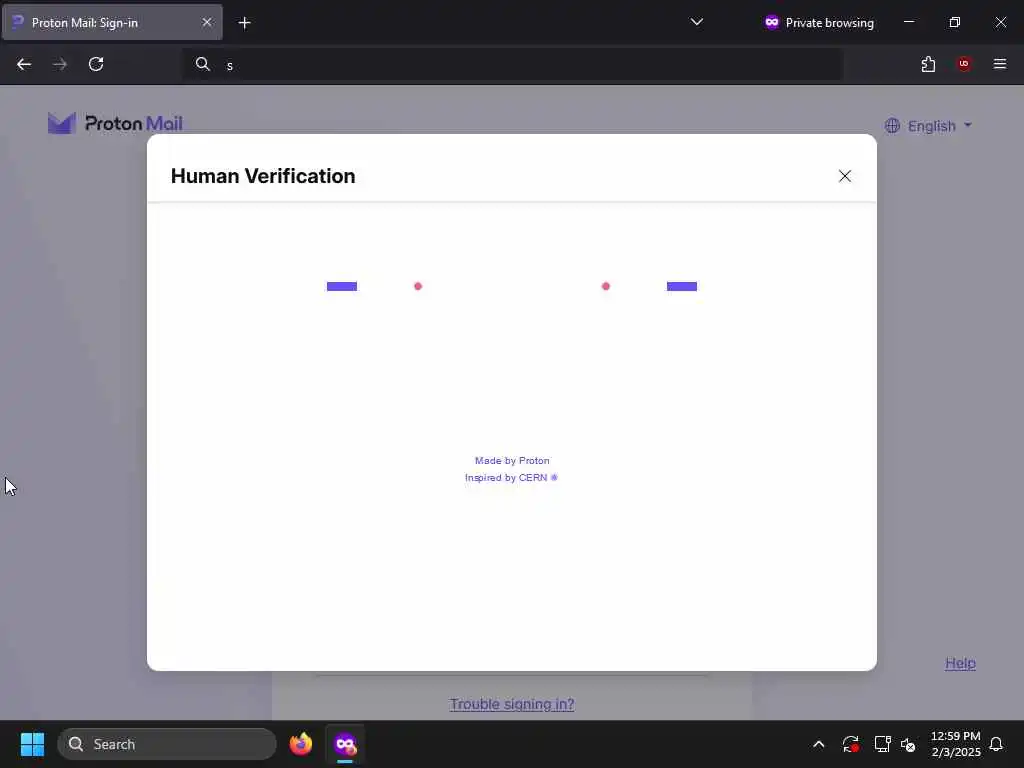Viewport: 1024px width, 768px height.
Task: Open the extensions puzzle icon
Action: (x=928, y=64)
